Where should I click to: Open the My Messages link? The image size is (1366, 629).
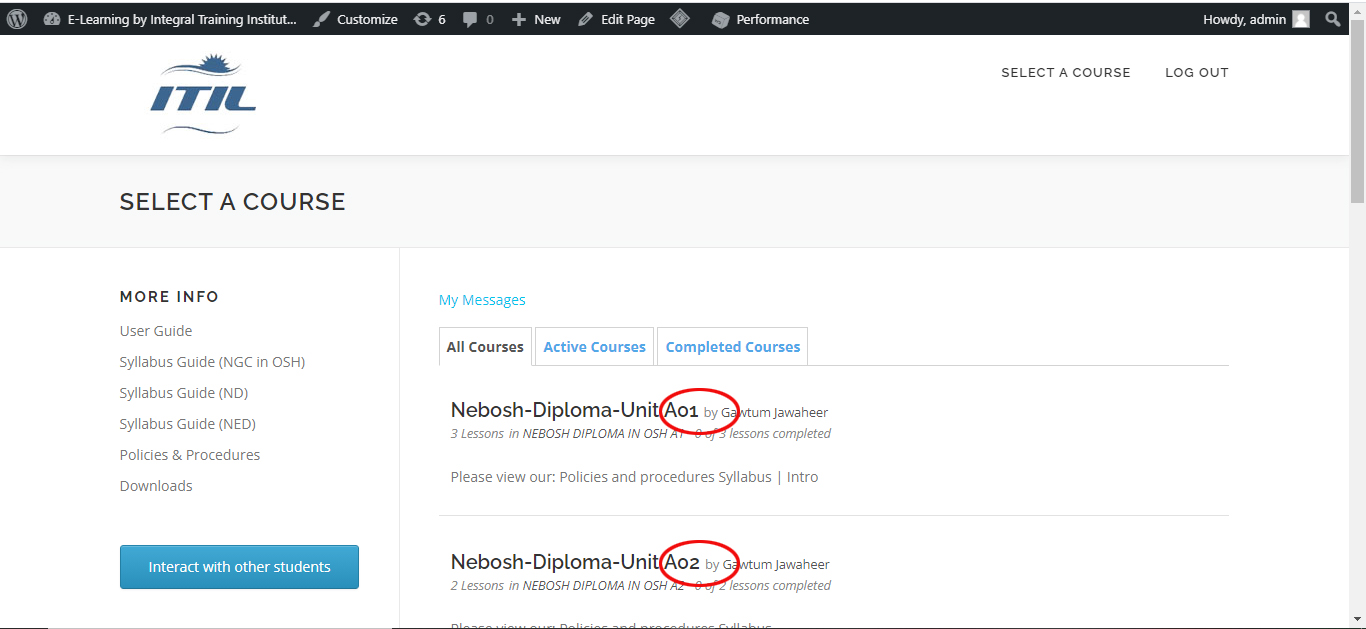[482, 300]
